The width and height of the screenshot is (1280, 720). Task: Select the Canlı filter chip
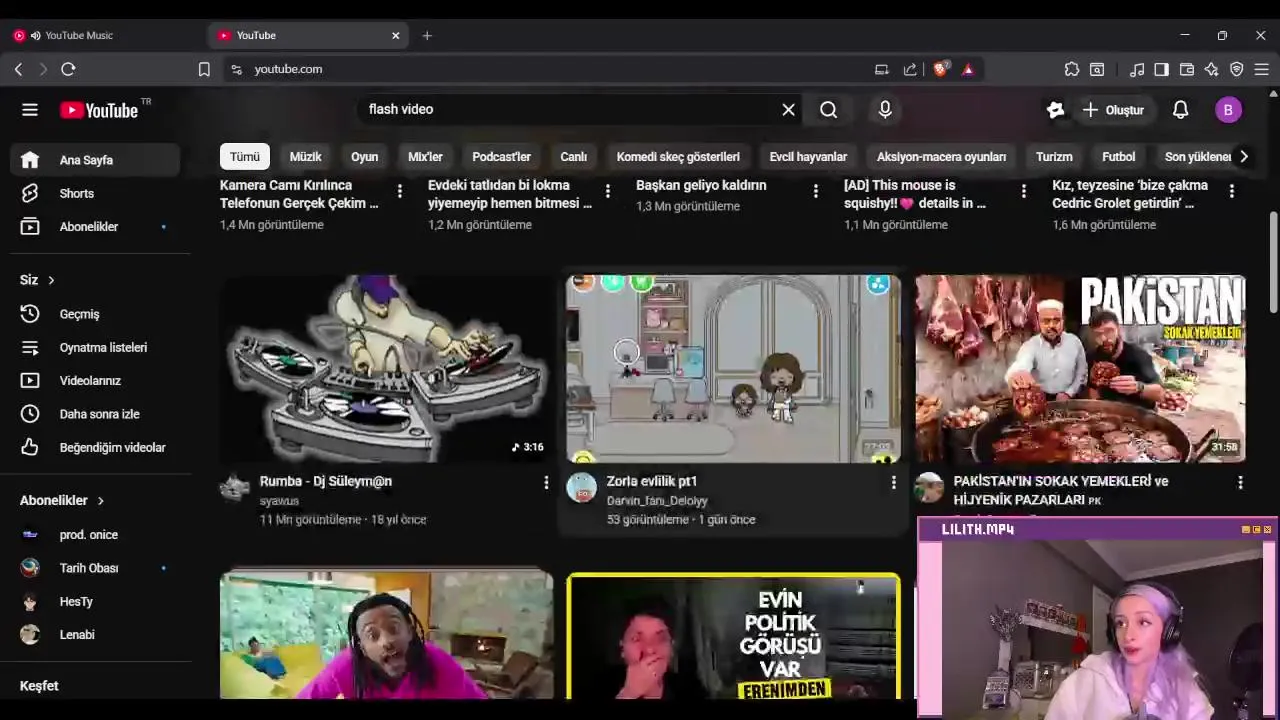pyautogui.click(x=573, y=156)
